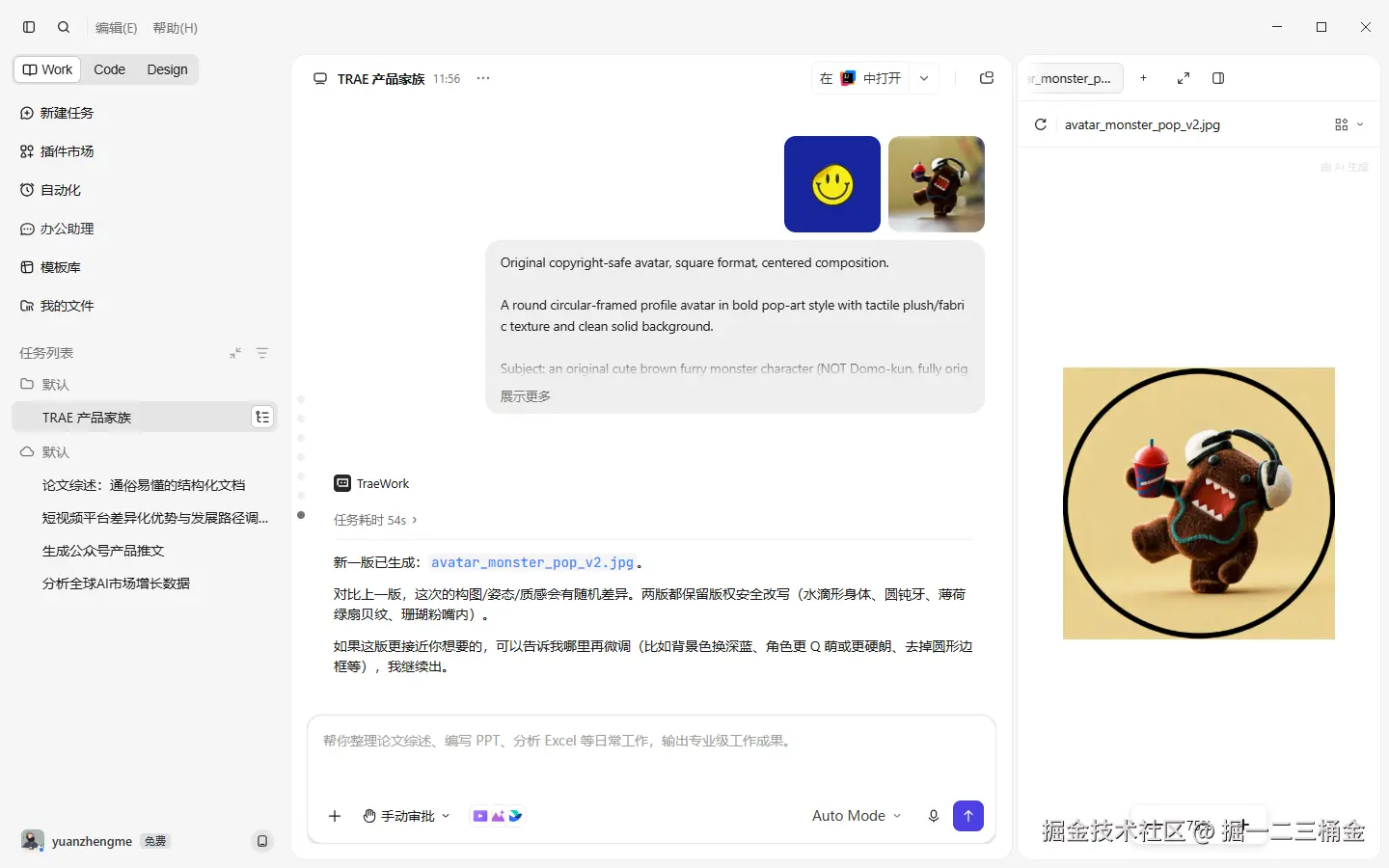The image size is (1389, 868).
Task: Click the list icon on TRAE 产品家族 row
Action: coord(262,417)
